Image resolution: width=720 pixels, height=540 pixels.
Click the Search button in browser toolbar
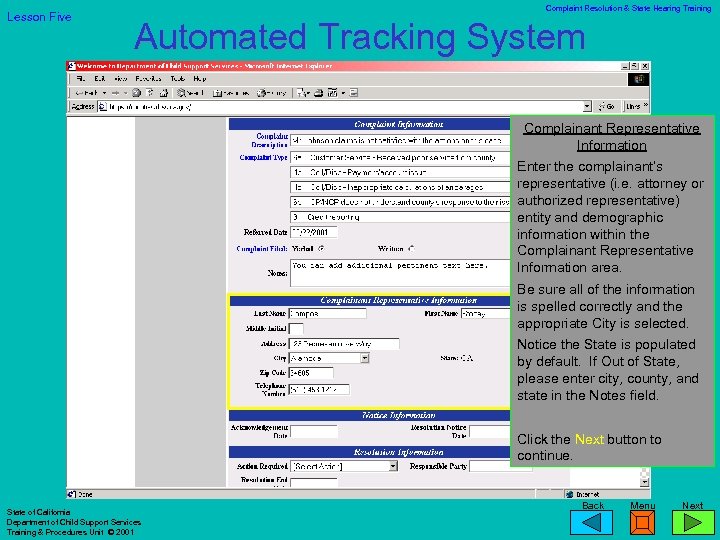[x=190, y=93]
